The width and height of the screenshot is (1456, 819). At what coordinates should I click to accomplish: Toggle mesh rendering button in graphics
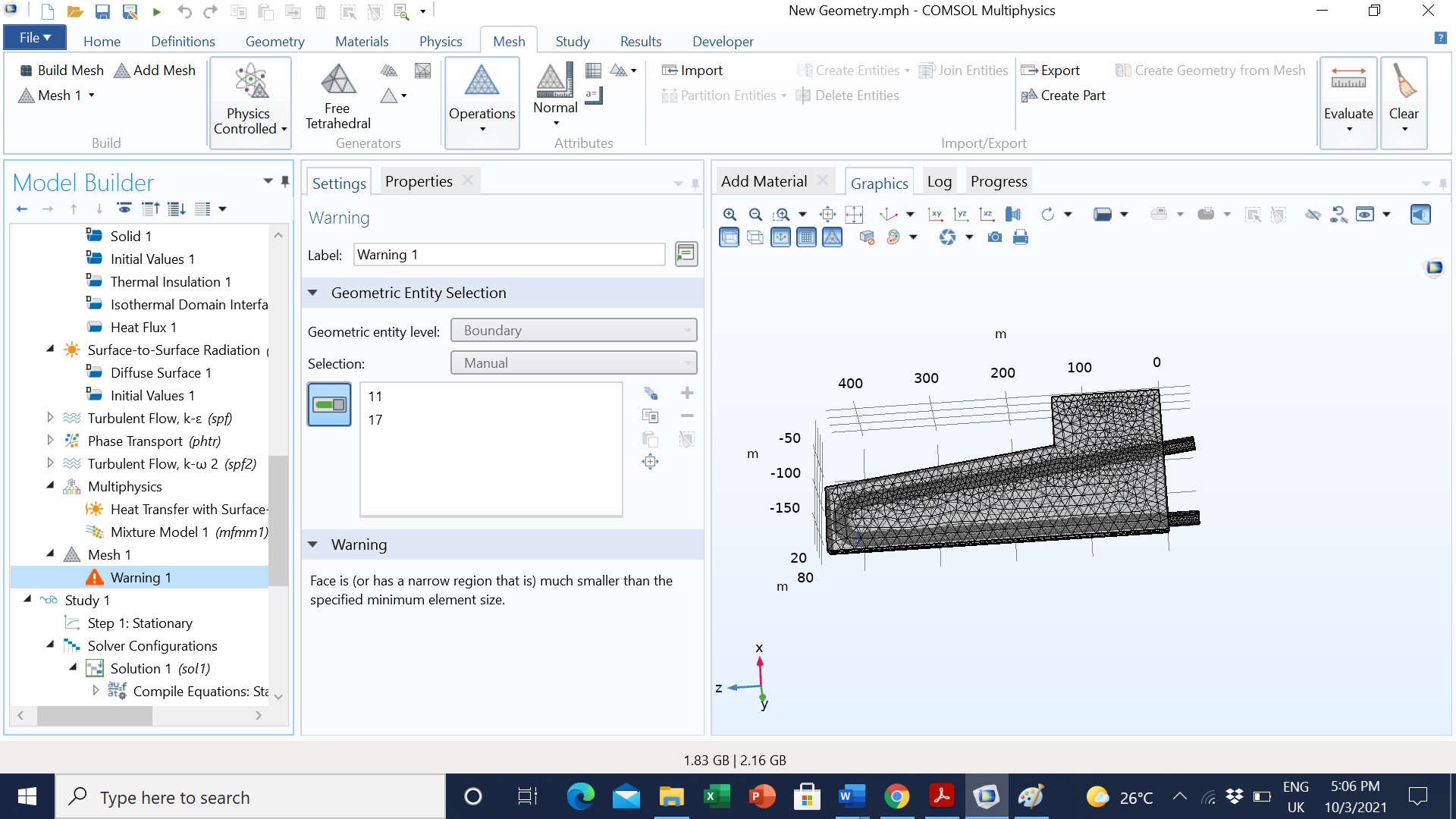click(x=832, y=237)
